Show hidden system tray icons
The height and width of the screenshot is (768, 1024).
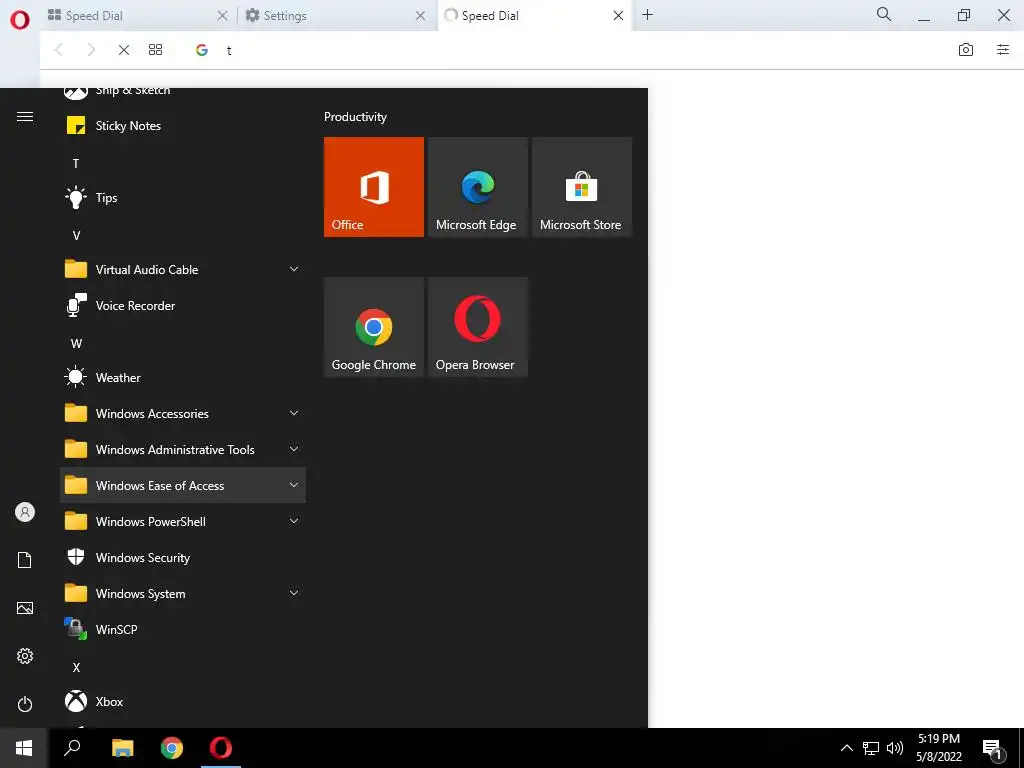[x=846, y=748]
